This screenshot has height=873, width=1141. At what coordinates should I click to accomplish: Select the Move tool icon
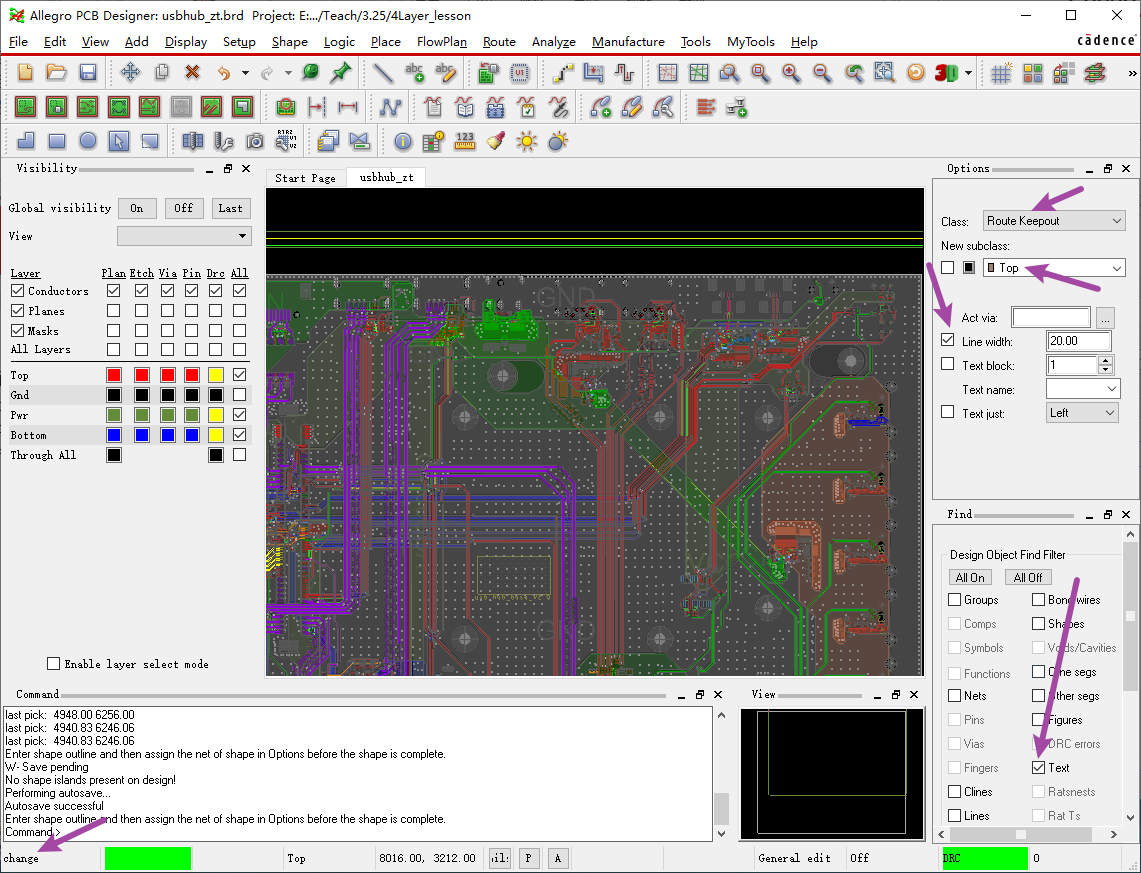[130, 72]
